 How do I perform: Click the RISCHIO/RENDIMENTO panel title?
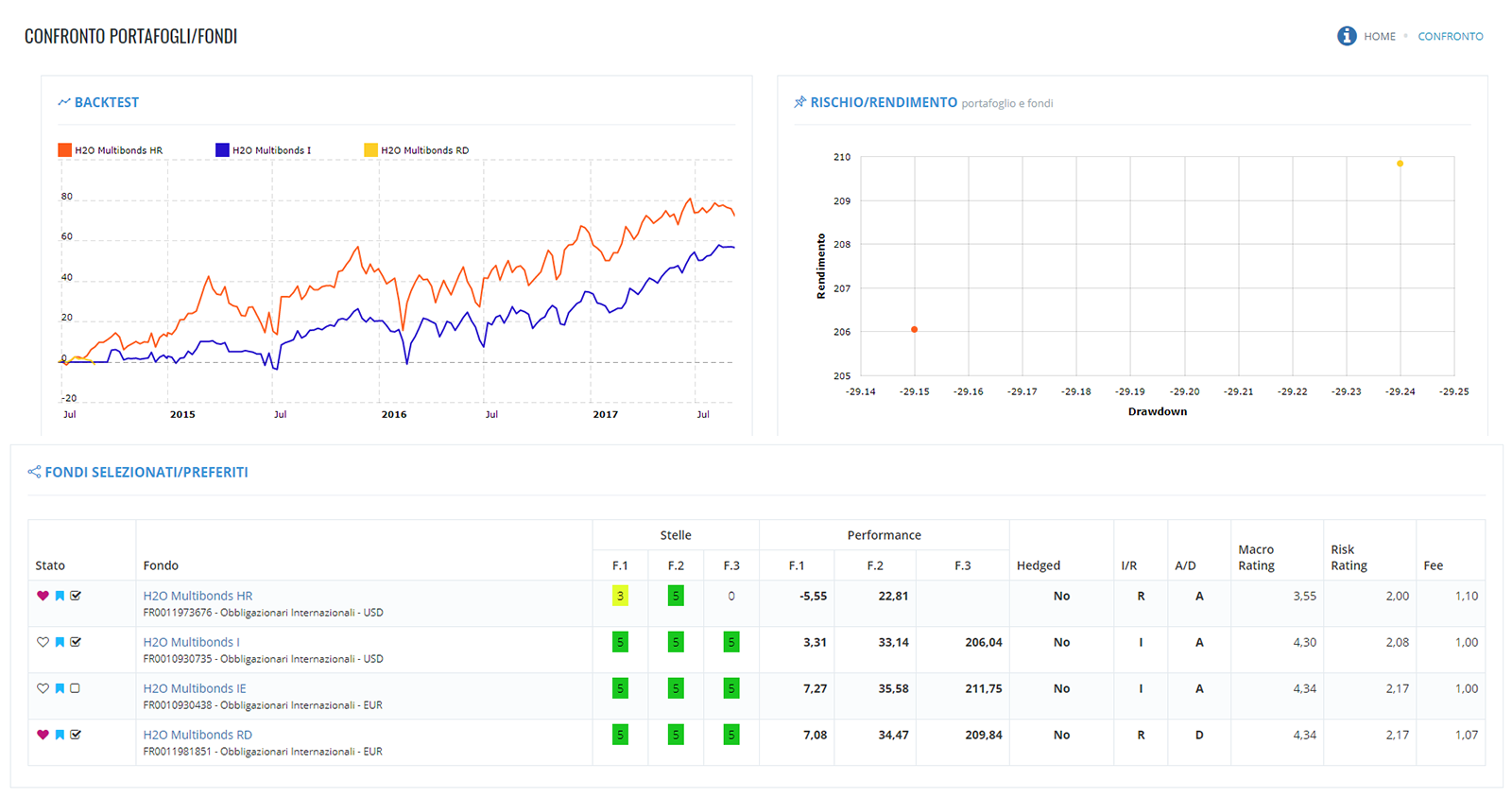click(x=884, y=102)
